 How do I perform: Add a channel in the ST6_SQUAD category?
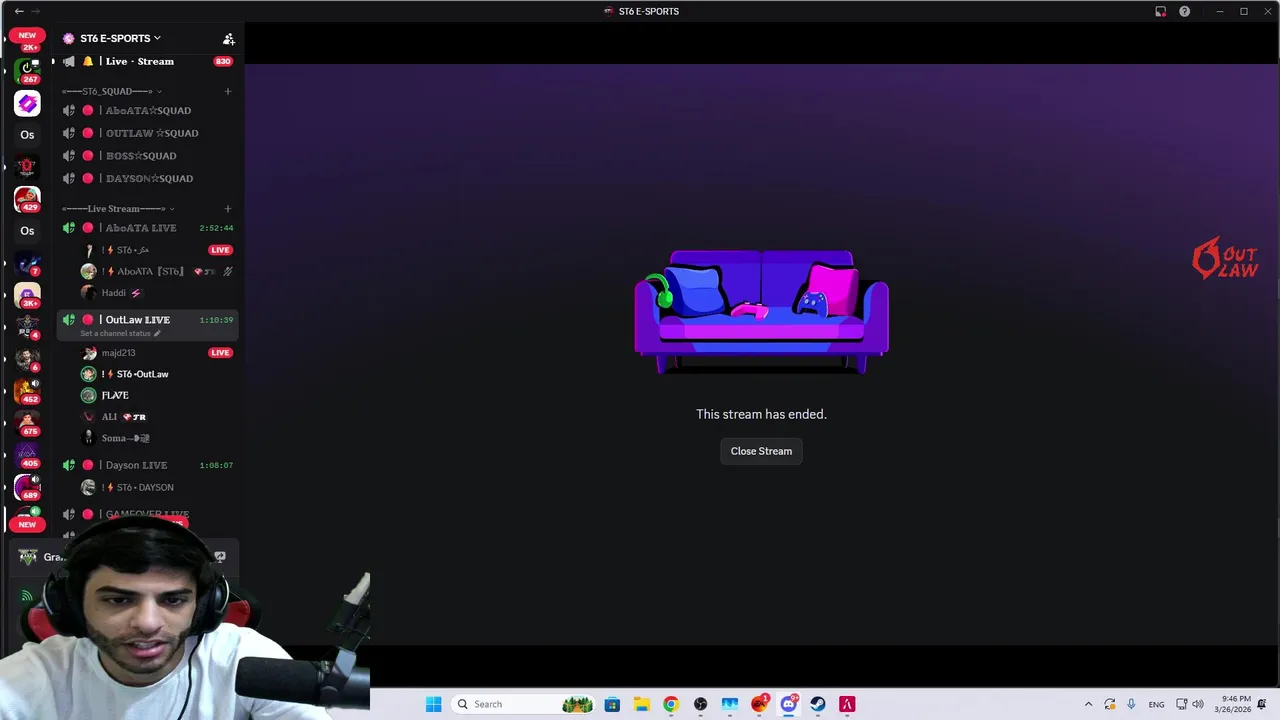[227, 91]
